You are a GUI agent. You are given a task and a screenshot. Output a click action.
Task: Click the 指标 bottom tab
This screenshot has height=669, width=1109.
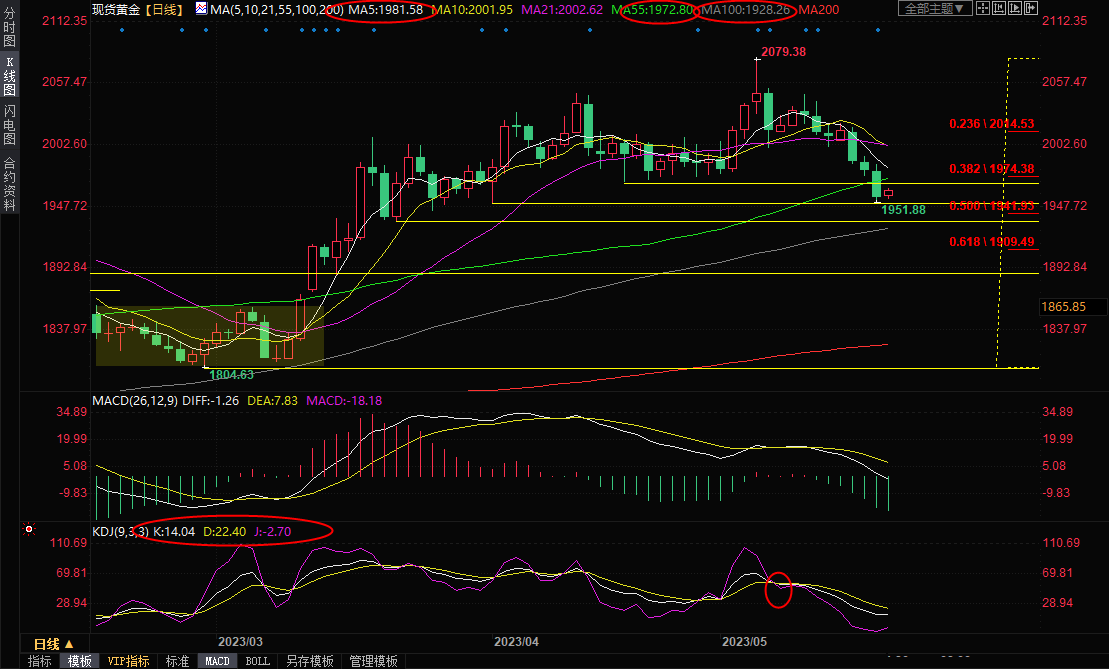[x=40, y=661]
